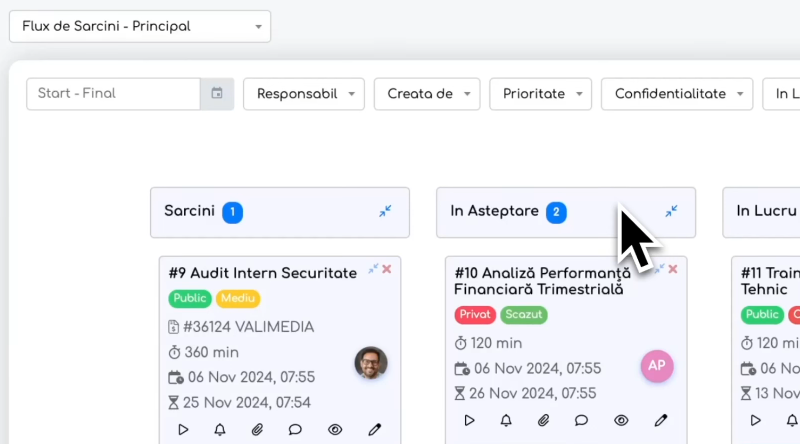Screen dimensions: 800x444
Task: Click the pencil edit icon on task #10
Action: [661, 420]
